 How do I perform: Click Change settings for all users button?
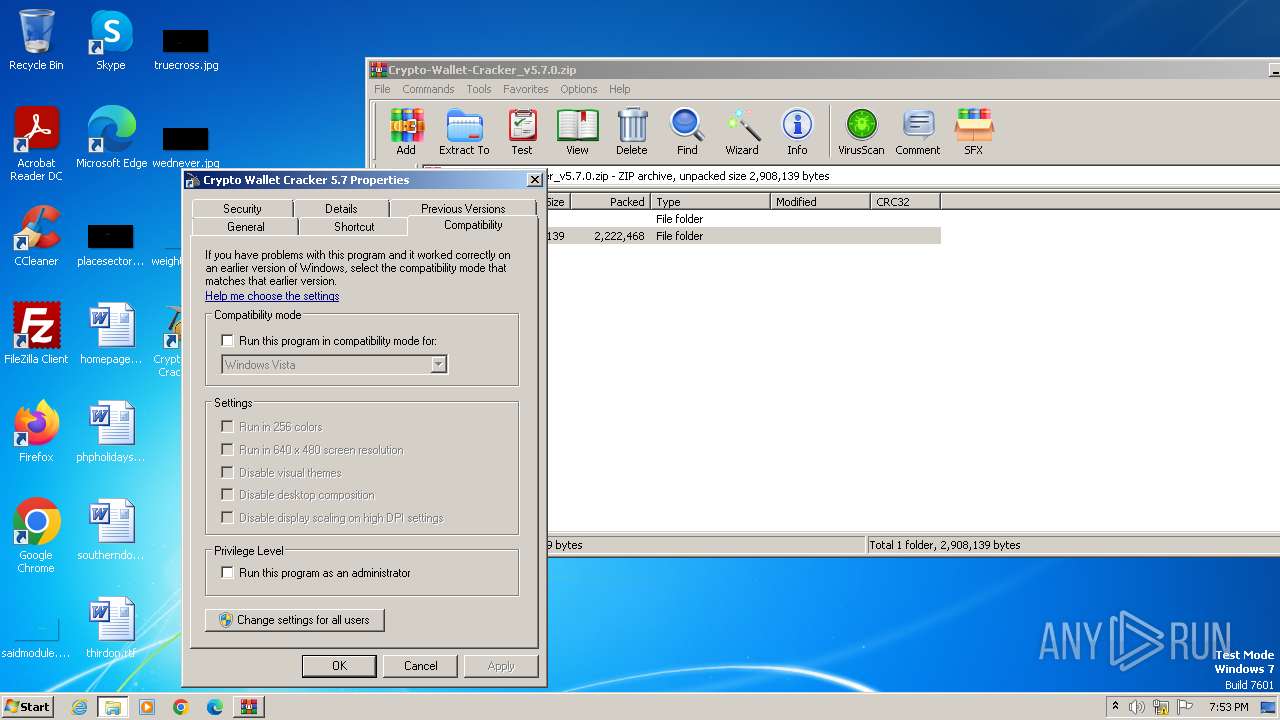coord(294,620)
